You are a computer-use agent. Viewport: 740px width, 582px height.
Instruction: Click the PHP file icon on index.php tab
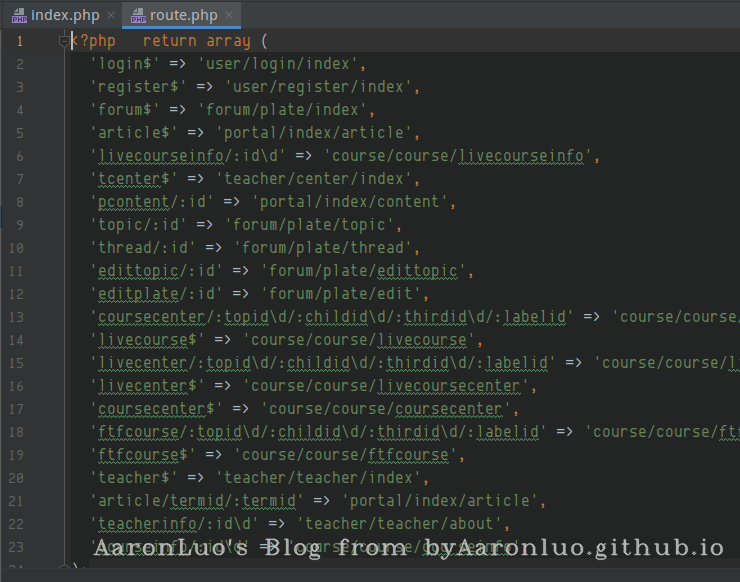19,16
